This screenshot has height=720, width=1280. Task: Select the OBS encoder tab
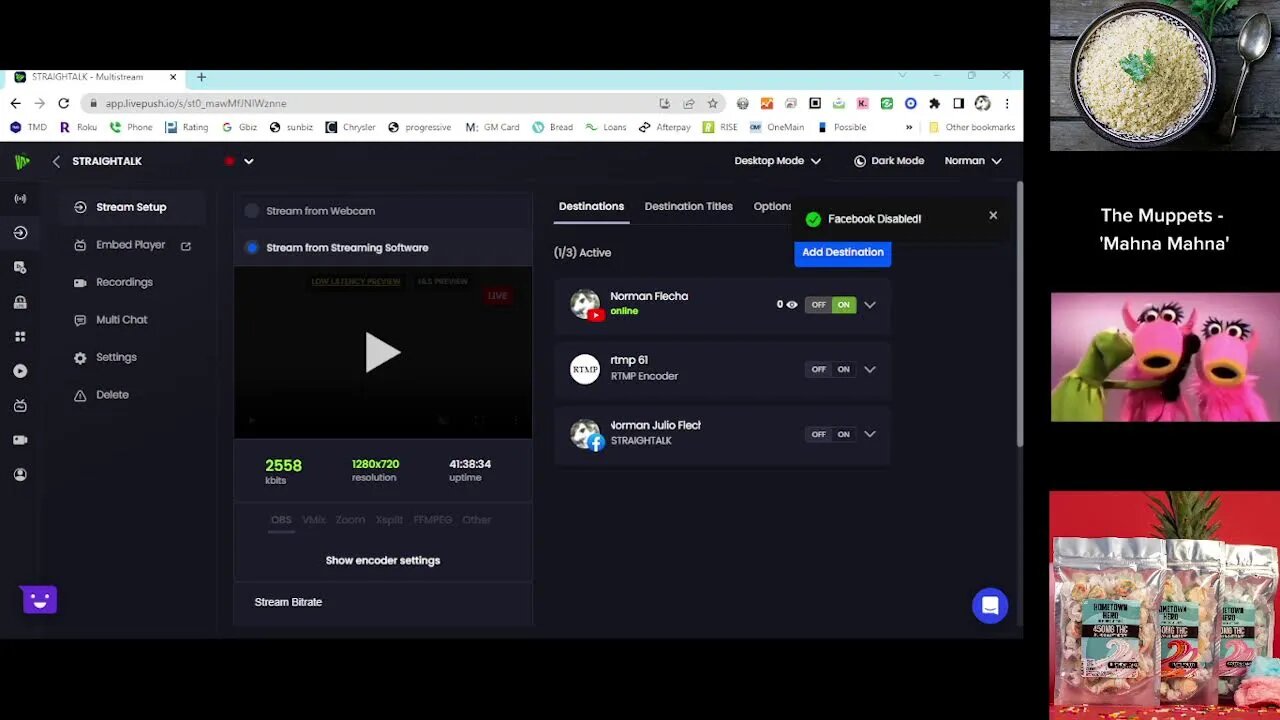(x=282, y=520)
